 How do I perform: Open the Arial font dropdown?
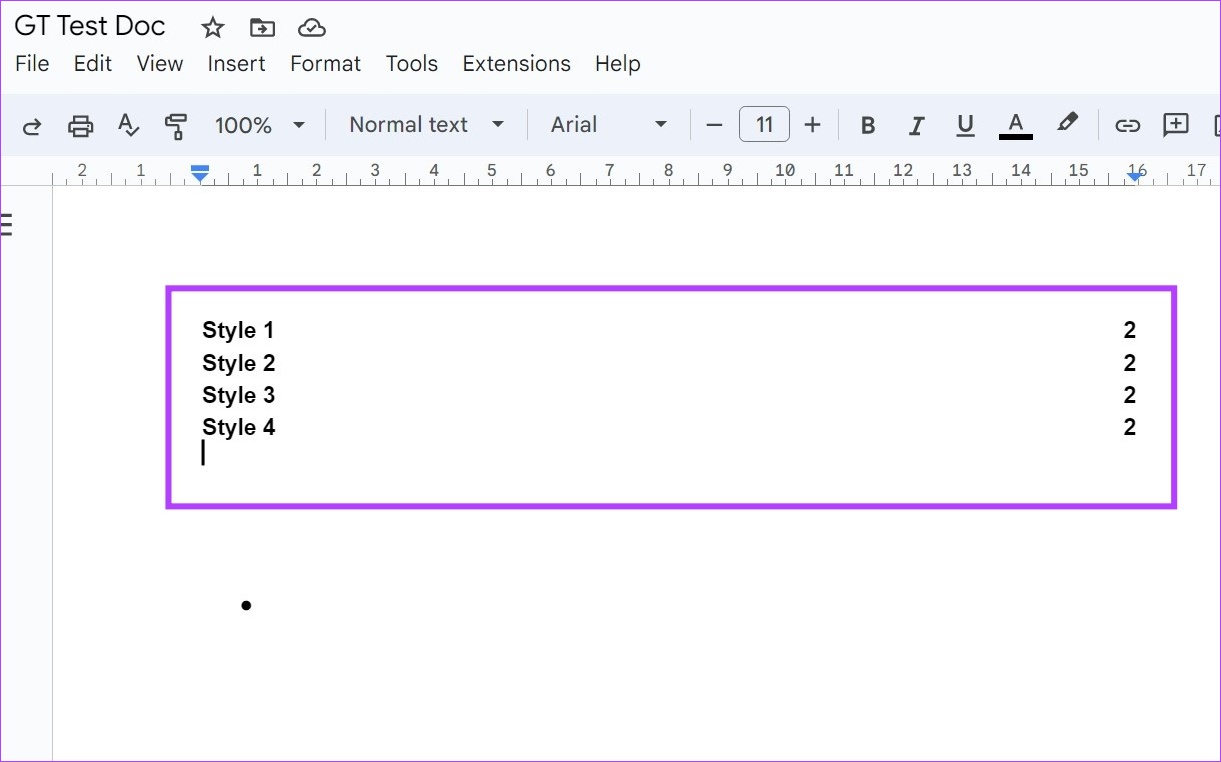click(x=609, y=125)
